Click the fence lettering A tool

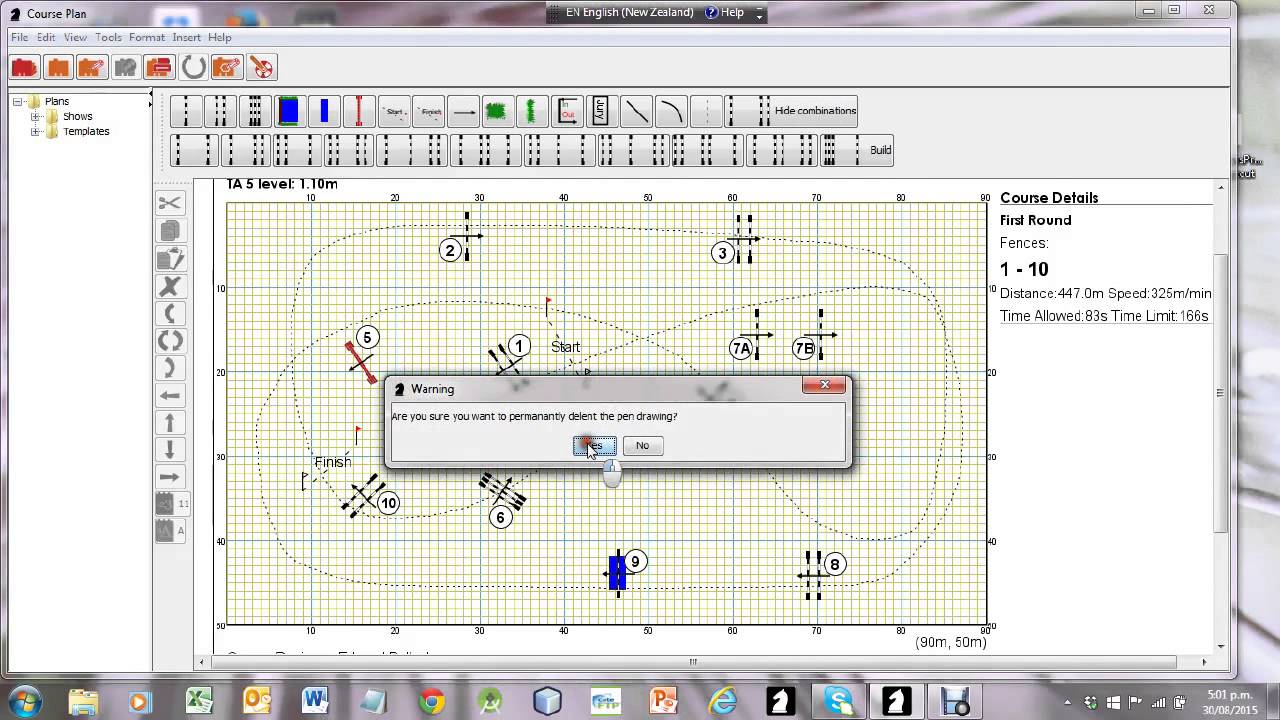(x=170, y=531)
